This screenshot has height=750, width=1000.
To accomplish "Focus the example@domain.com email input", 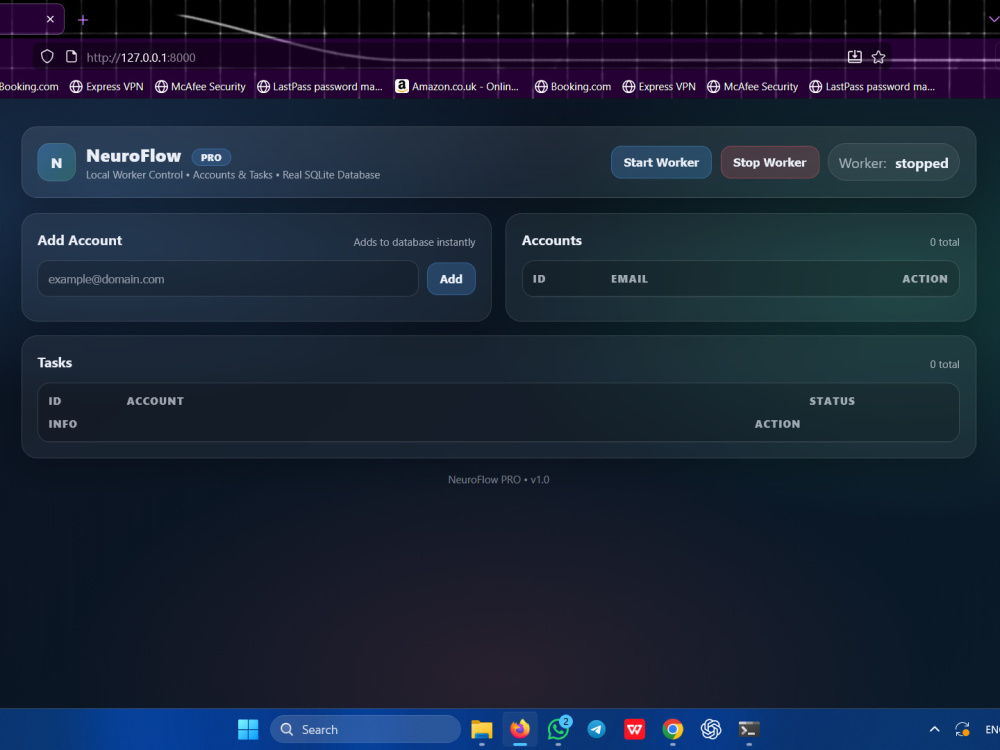I will click(228, 279).
